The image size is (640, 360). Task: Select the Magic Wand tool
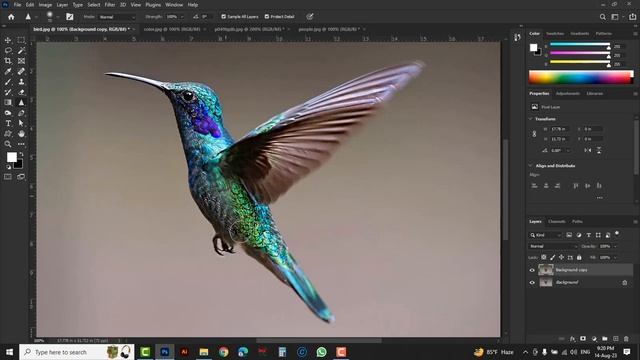click(21, 51)
